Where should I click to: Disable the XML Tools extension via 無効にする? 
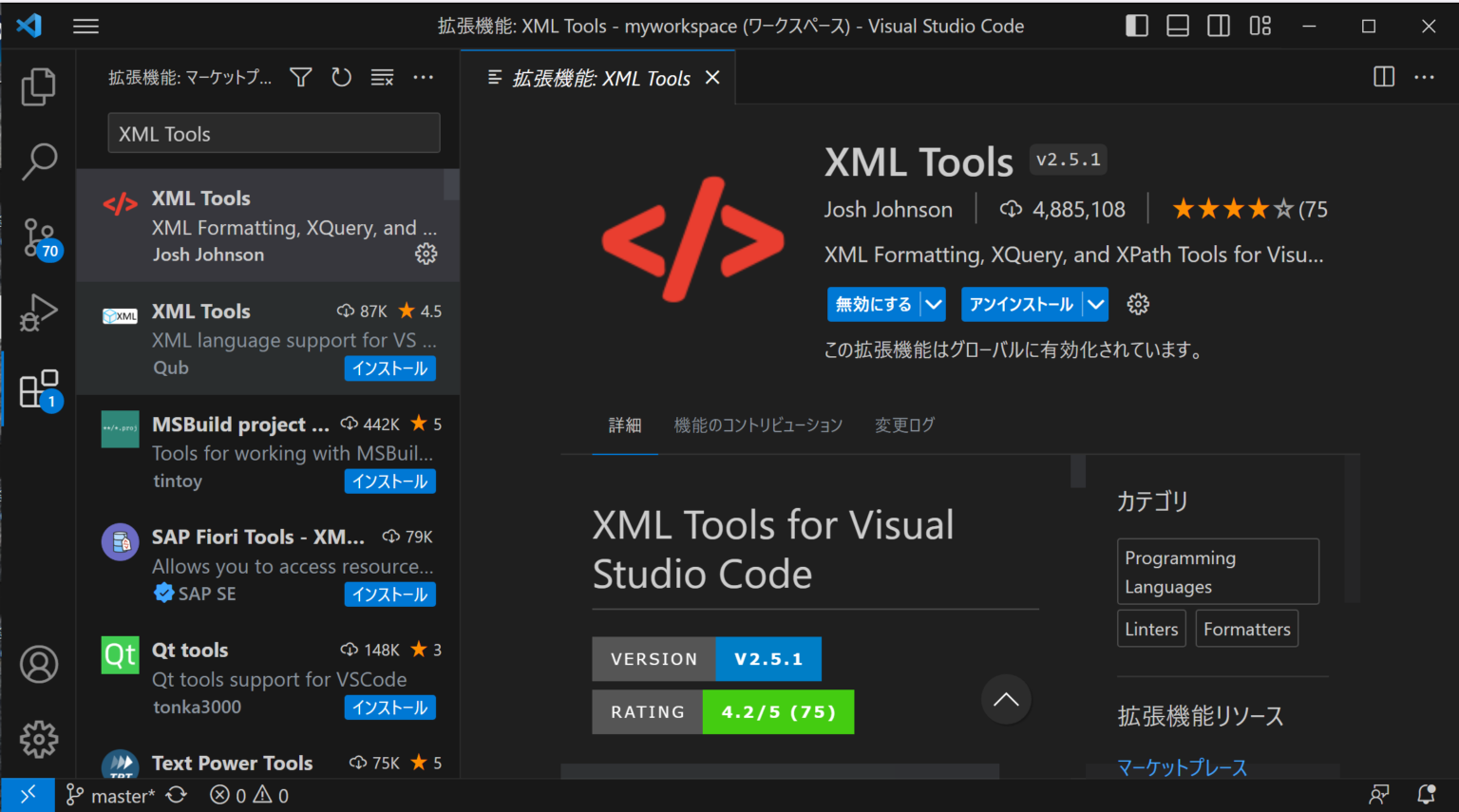coord(872,304)
